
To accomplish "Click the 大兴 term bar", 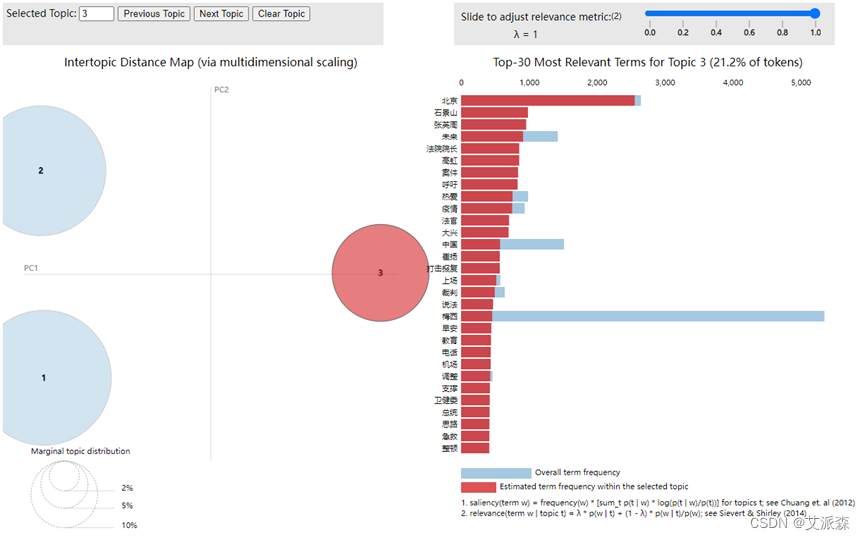I will point(485,232).
